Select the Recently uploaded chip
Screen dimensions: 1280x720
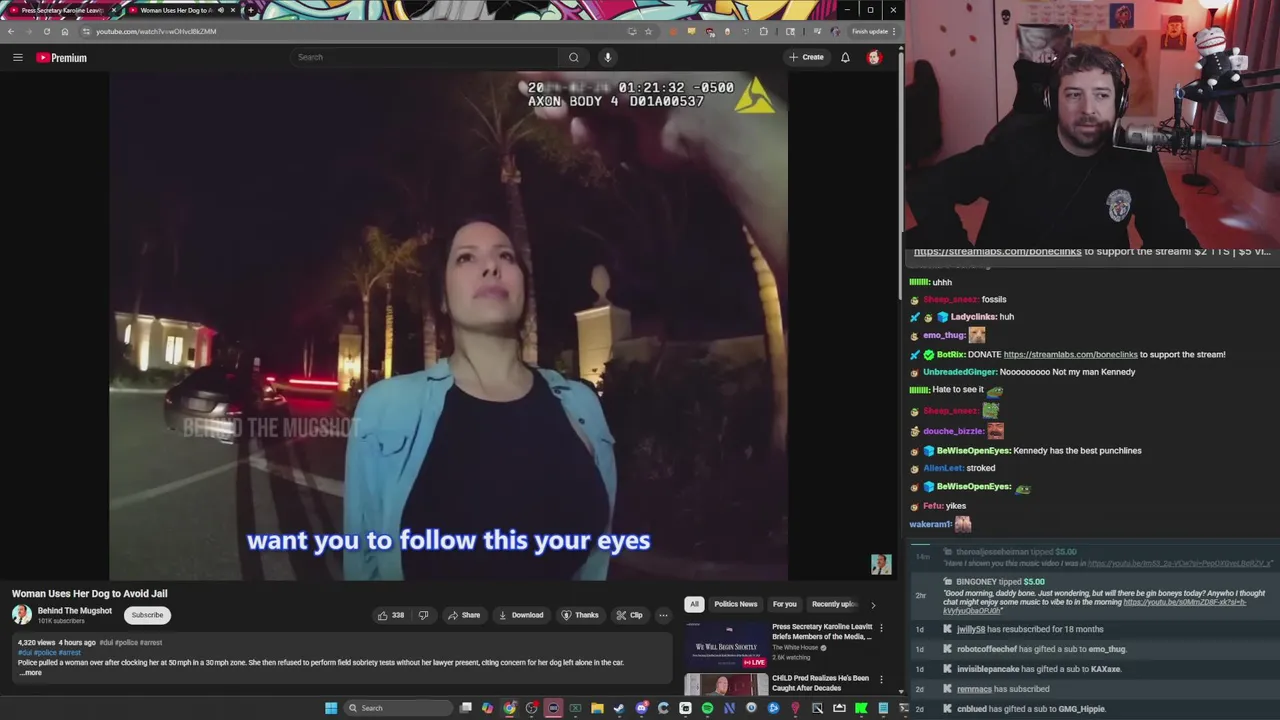(834, 604)
